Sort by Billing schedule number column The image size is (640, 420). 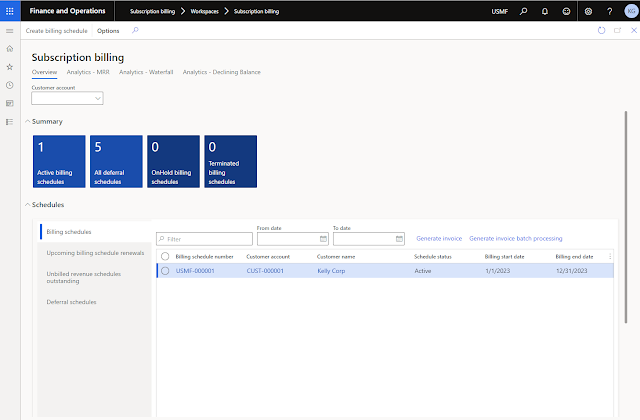pos(204,256)
